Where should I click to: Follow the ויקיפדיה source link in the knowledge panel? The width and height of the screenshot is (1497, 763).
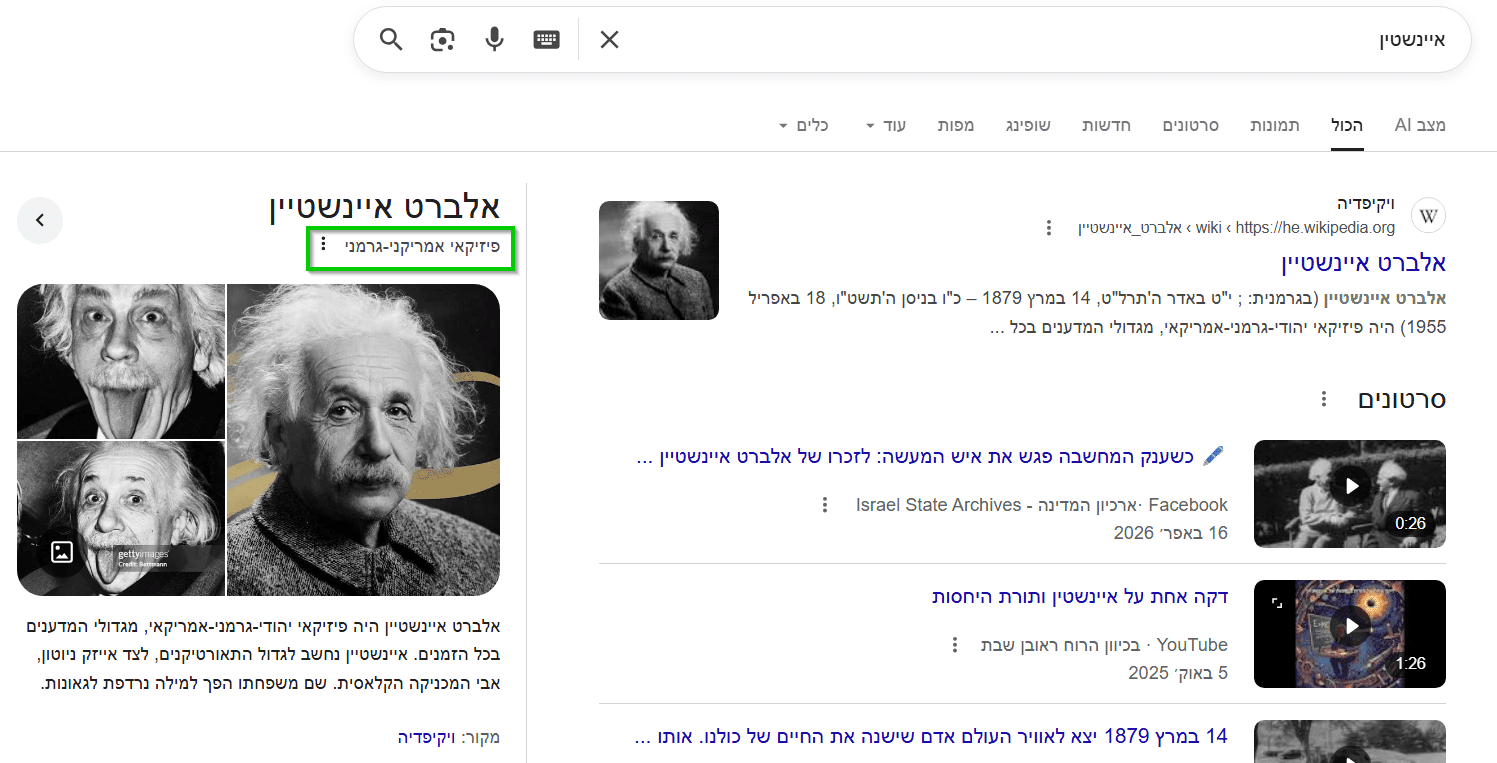[427, 738]
